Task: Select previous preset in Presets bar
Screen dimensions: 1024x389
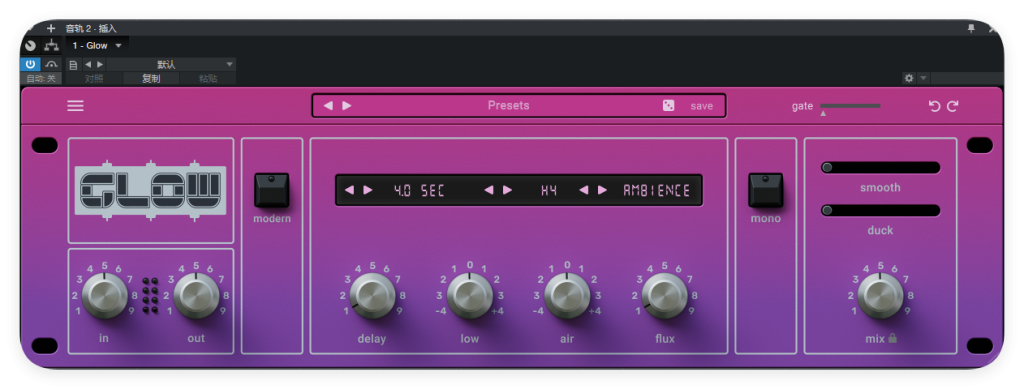Action: tap(328, 106)
